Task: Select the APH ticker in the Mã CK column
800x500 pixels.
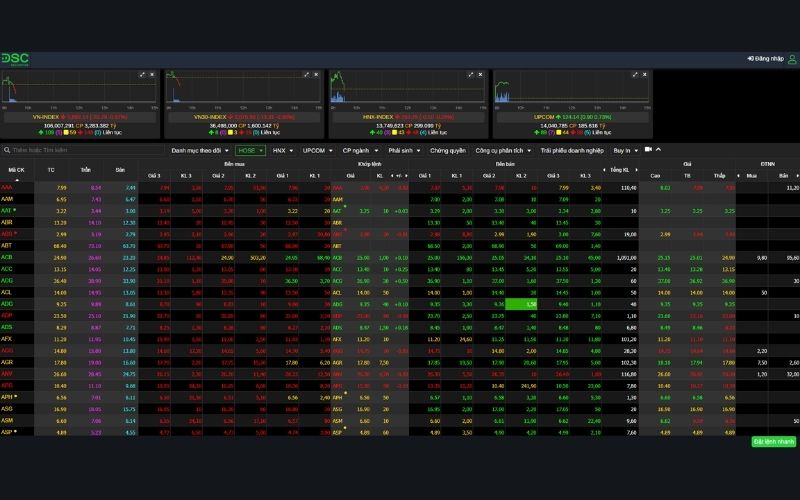Action: tap(7, 397)
